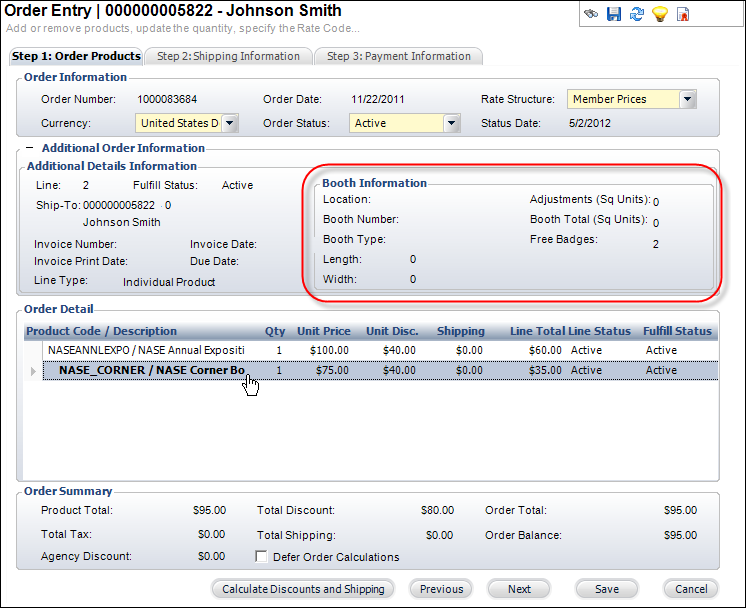This screenshot has width=746, height=608.
Task: Click the eye view icon in toolbar
Action: click(x=592, y=14)
